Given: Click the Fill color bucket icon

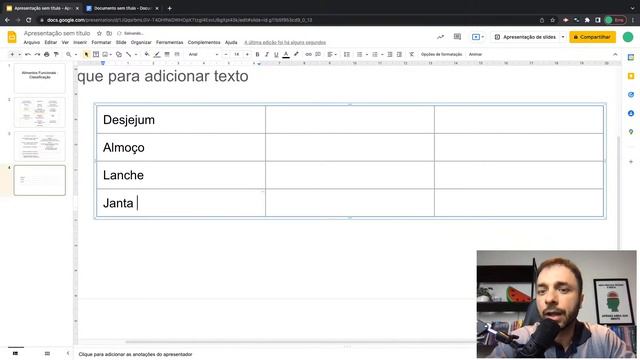Looking at the screenshot, I should [x=147, y=54].
